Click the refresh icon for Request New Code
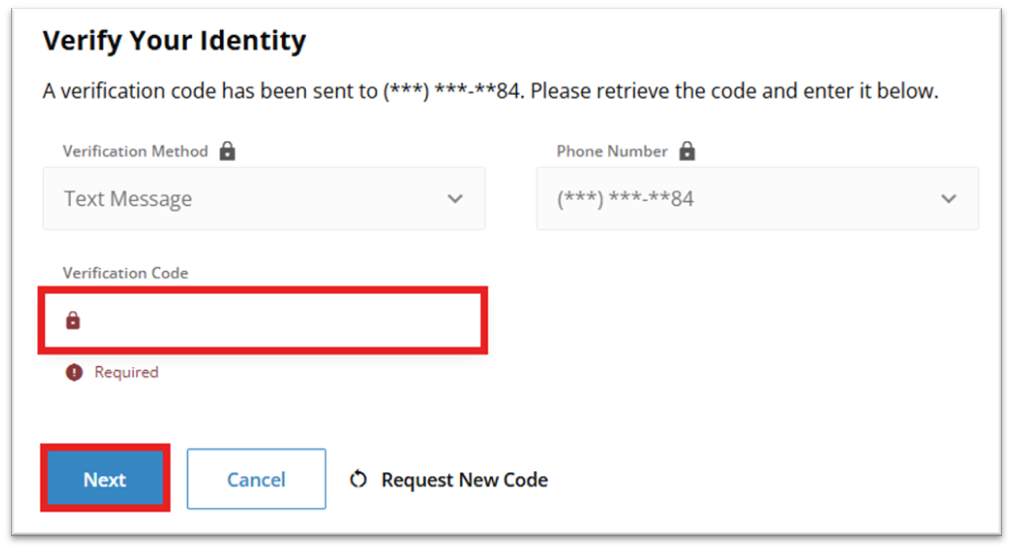The width and height of the screenshot is (1013, 550). click(x=358, y=480)
